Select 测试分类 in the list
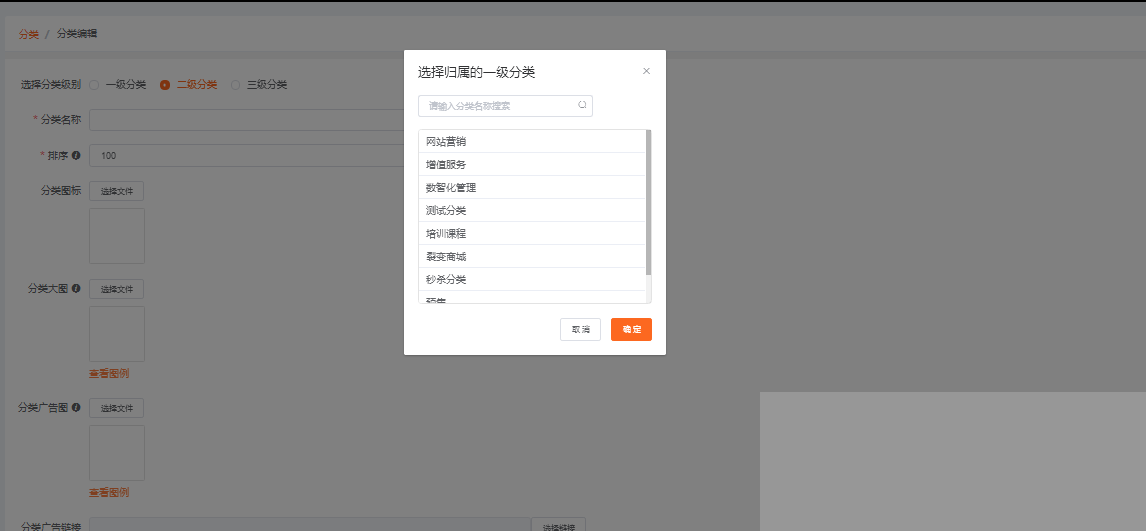The width and height of the screenshot is (1146, 531). [446, 211]
